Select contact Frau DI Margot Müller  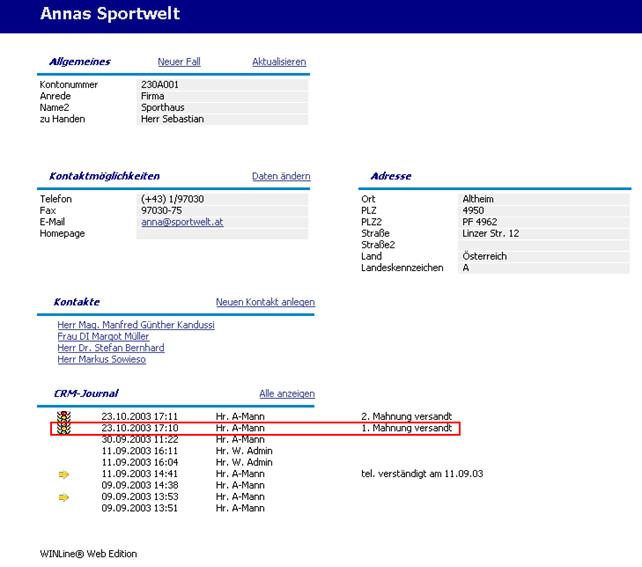pos(103,337)
